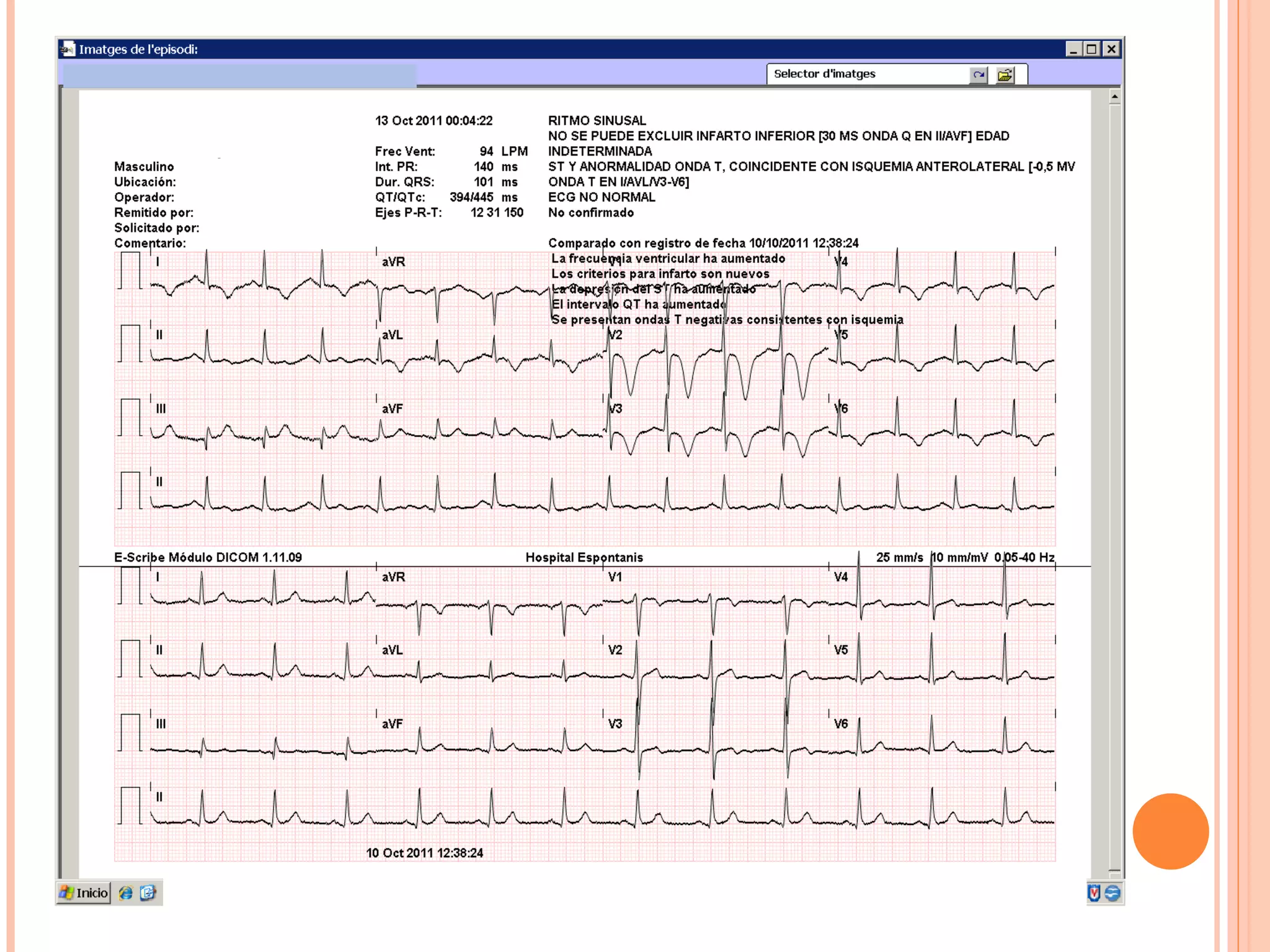Click the blue round system tray icon
Viewport: 1270px width, 952px height.
(1112, 893)
